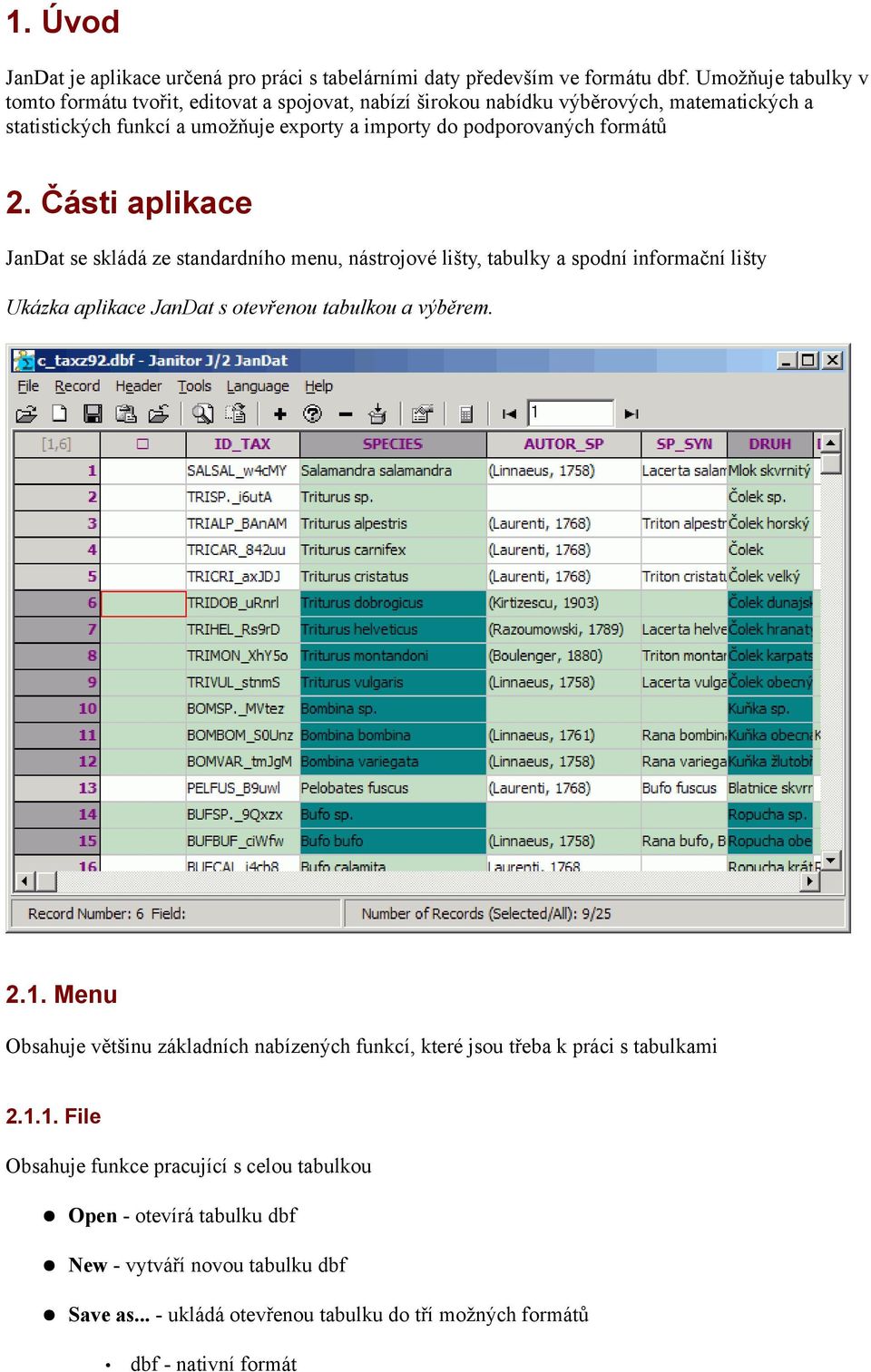Click the cell 'Triturus montandoni'
The image size is (871, 1372).
coord(393,656)
